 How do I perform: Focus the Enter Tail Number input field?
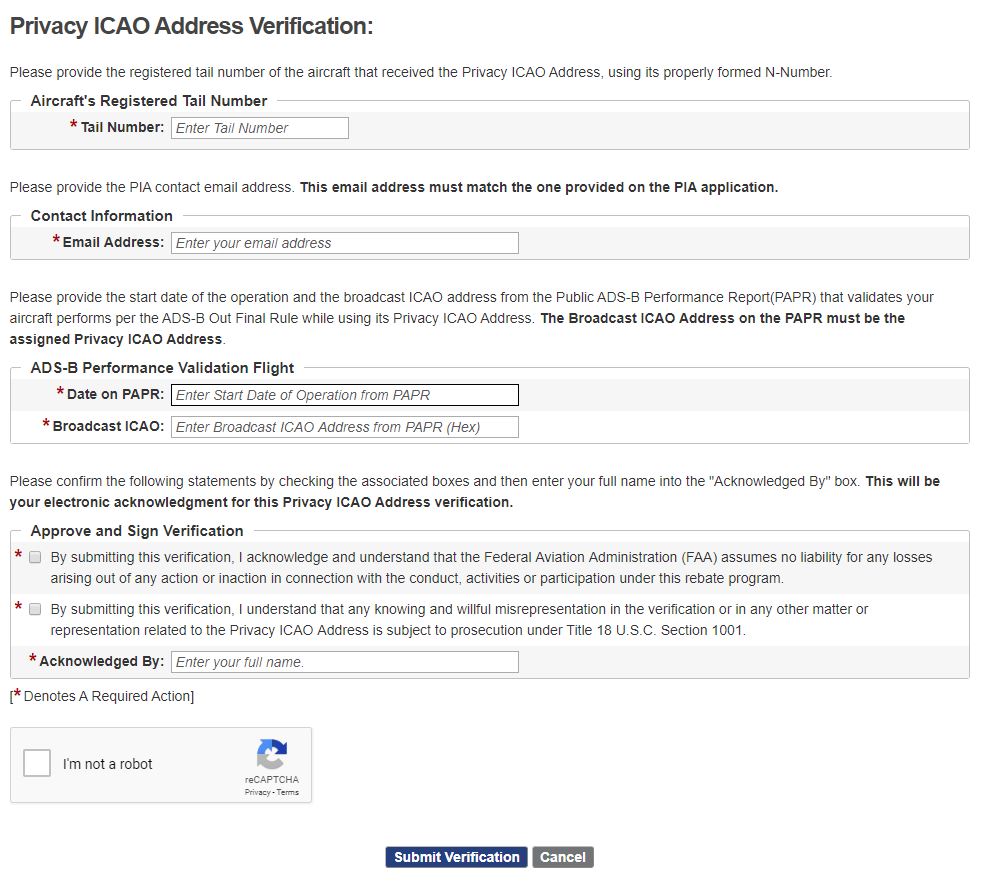pyautogui.click(x=260, y=128)
